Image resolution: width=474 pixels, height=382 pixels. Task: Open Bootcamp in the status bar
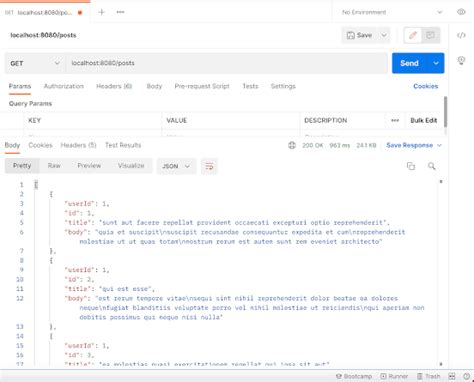354,376
